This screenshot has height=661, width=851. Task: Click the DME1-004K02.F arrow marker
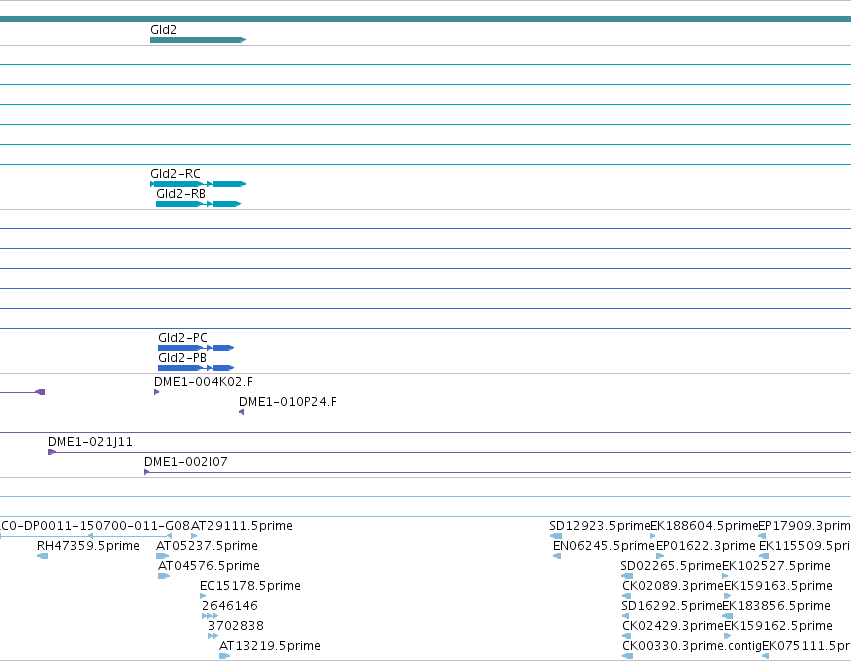coord(157,392)
